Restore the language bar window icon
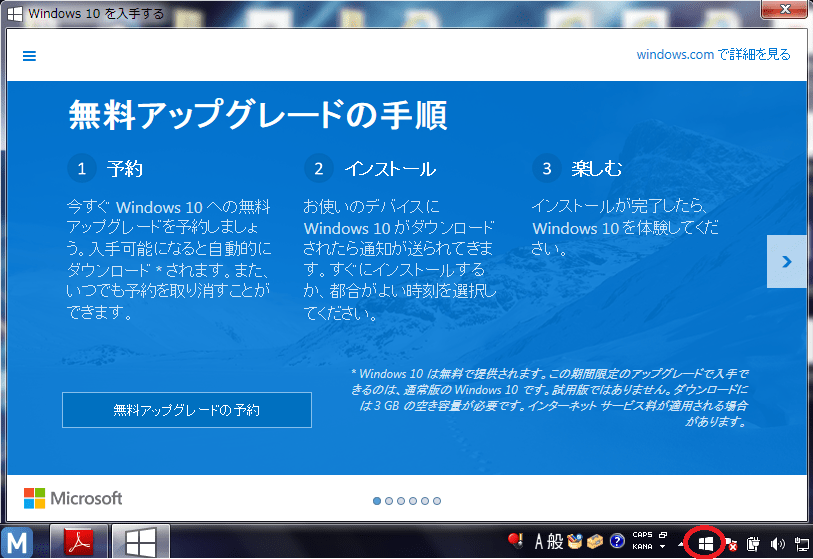Screen dimensions: 813x559 tap(663, 535)
